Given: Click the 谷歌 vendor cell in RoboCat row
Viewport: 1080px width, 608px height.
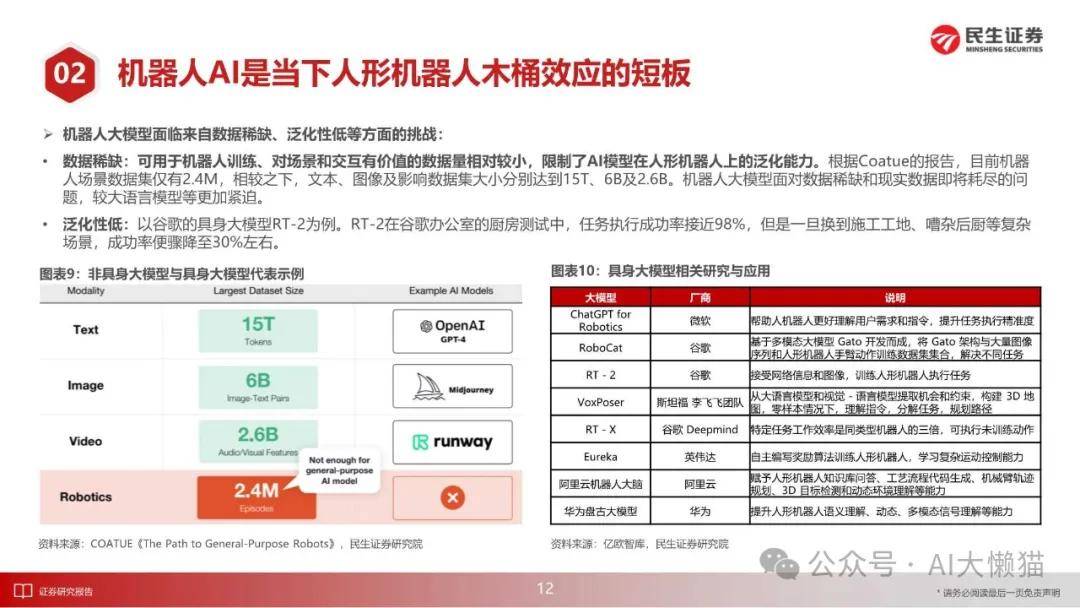Looking at the screenshot, I should (x=700, y=348).
